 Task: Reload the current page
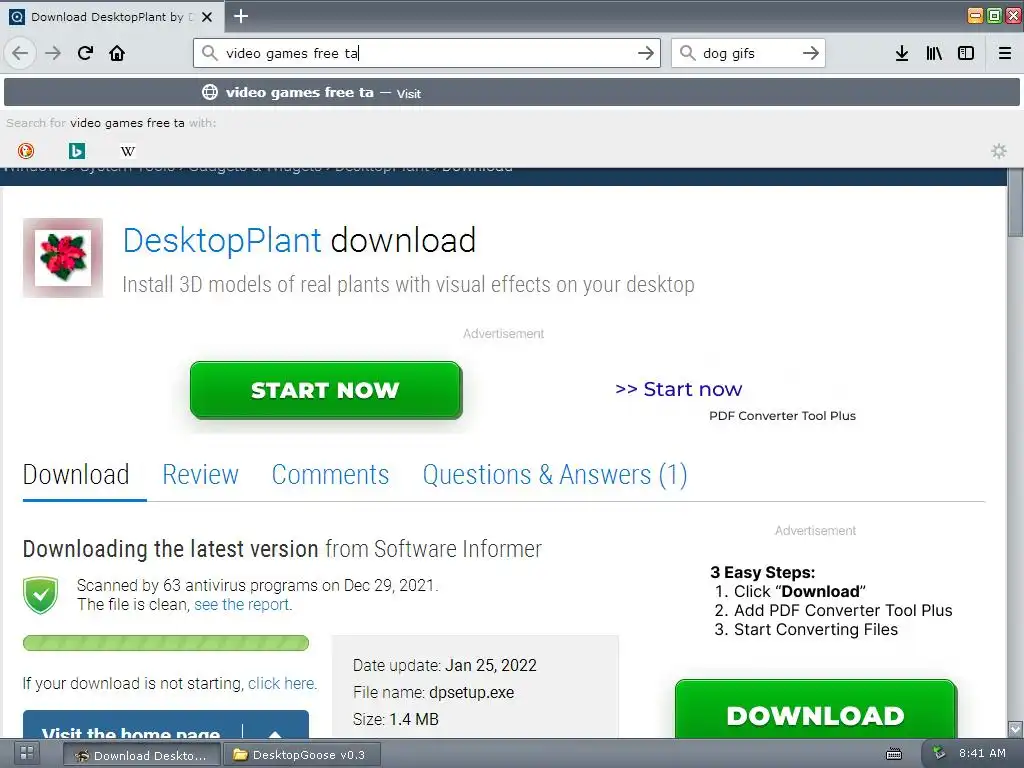pos(85,53)
